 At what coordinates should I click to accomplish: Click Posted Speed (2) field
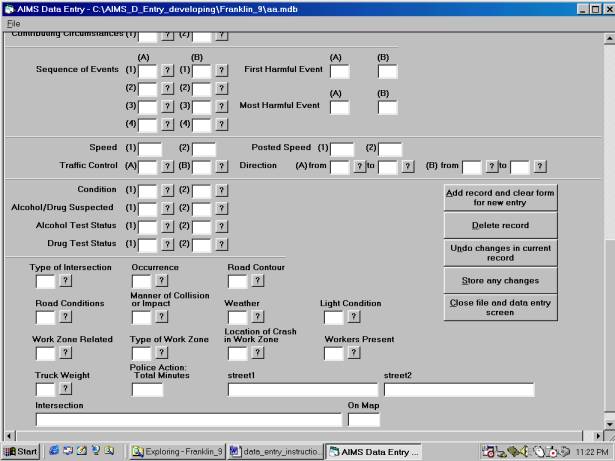coord(390,149)
